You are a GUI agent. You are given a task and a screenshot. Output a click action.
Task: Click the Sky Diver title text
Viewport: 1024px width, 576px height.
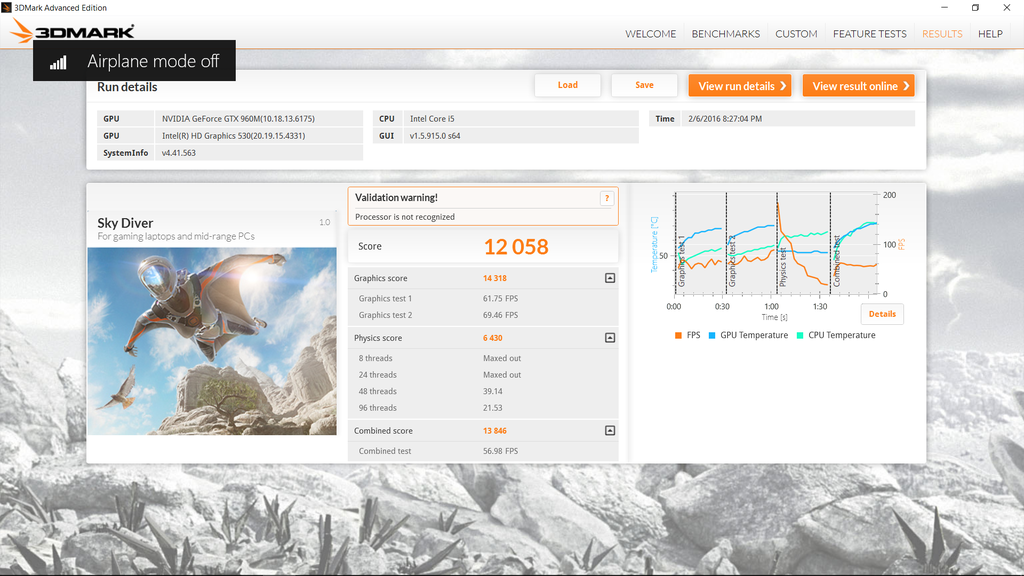point(125,223)
